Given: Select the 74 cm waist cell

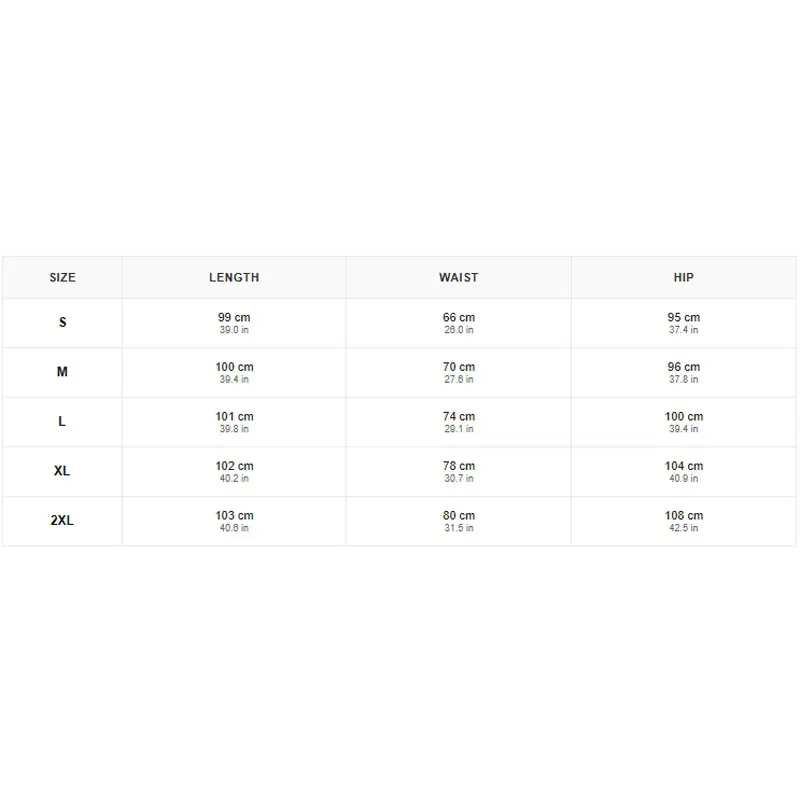Looking at the screenshot, I should pos(459,422).
